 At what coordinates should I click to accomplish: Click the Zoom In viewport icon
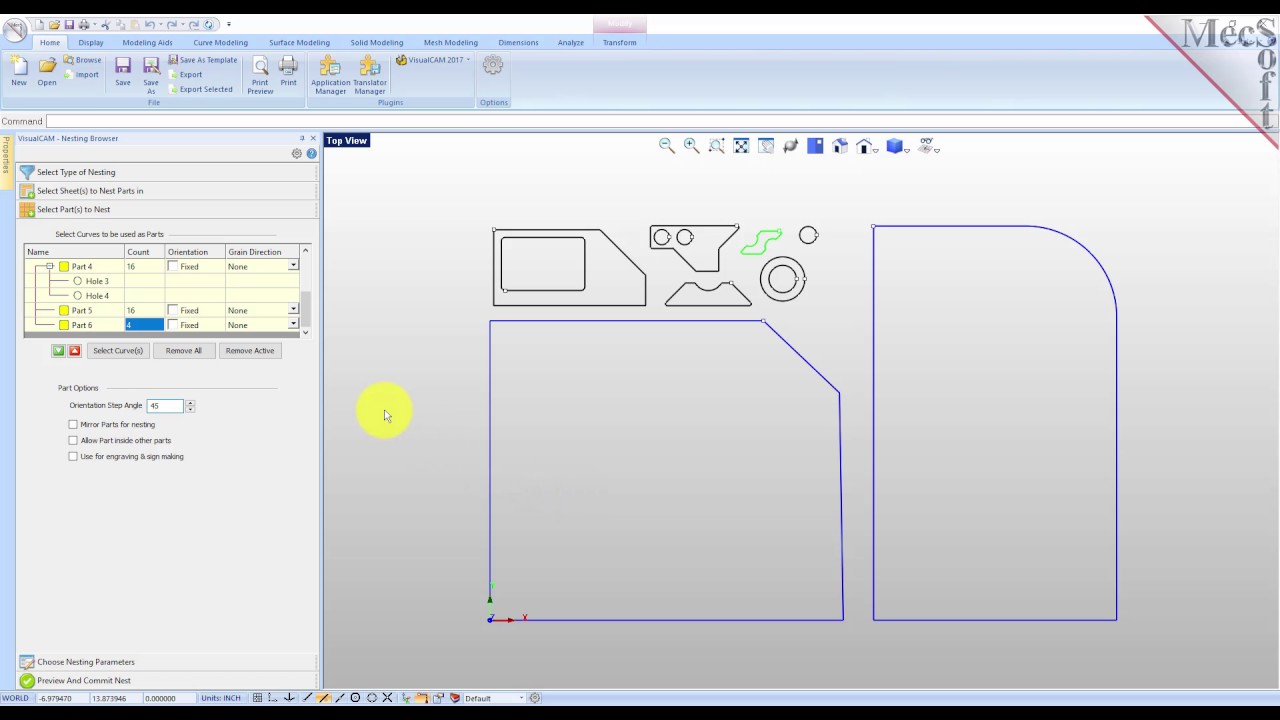coord(691,146)
